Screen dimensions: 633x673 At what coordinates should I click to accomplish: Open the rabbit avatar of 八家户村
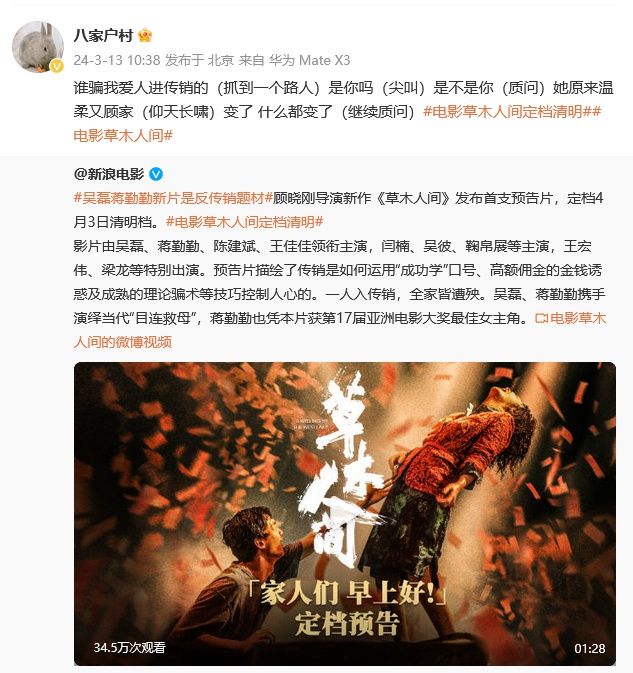[x=38, y=47]
